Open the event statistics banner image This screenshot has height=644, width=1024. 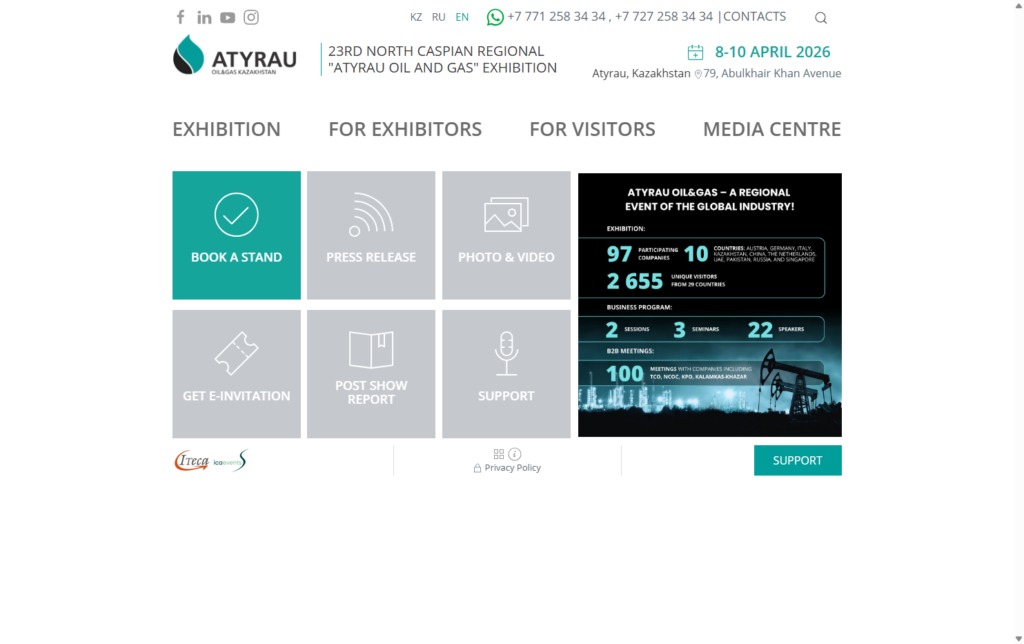(710, 305)
